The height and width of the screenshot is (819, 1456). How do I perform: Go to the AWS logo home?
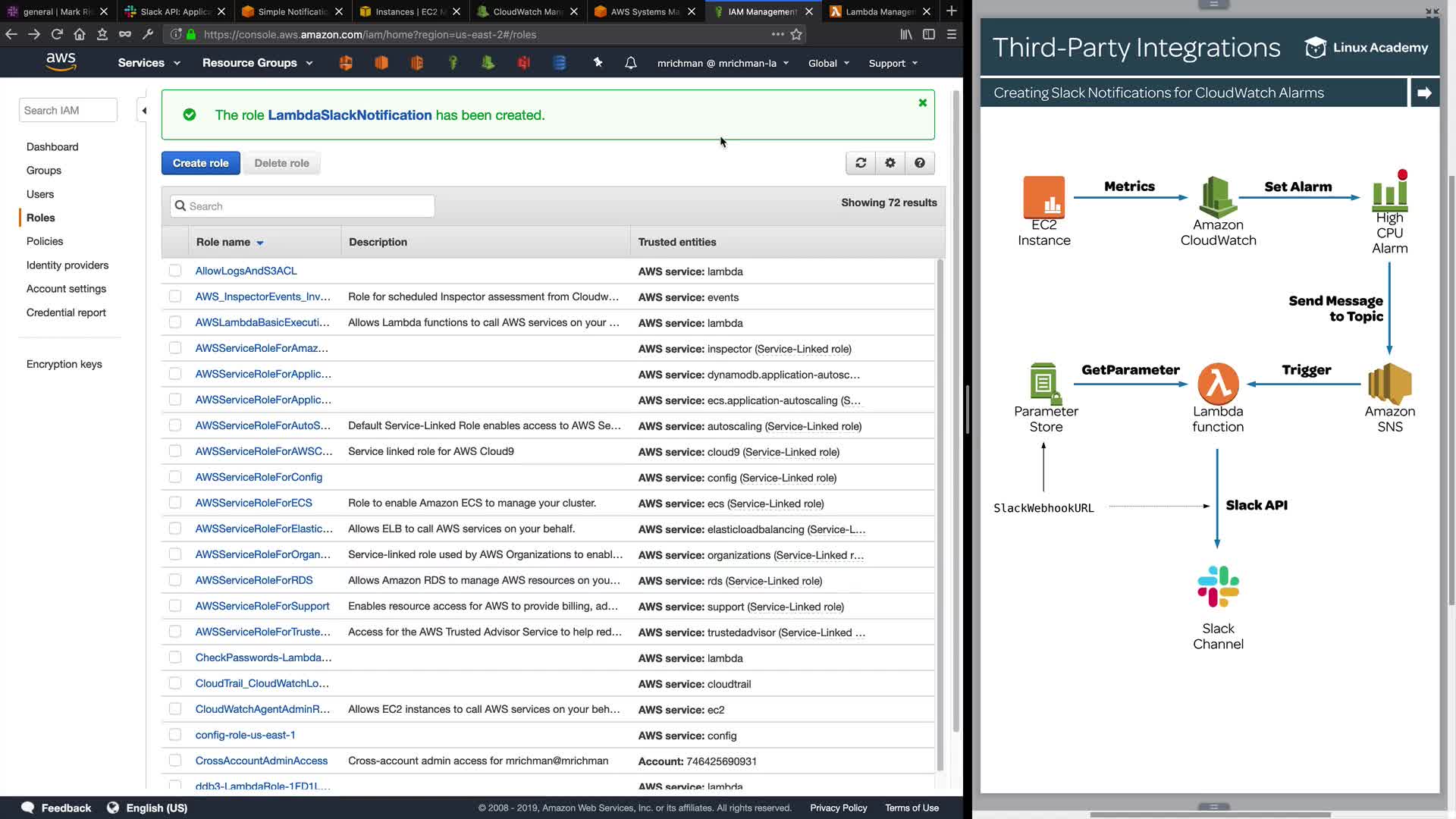click(x=61, y=62)
